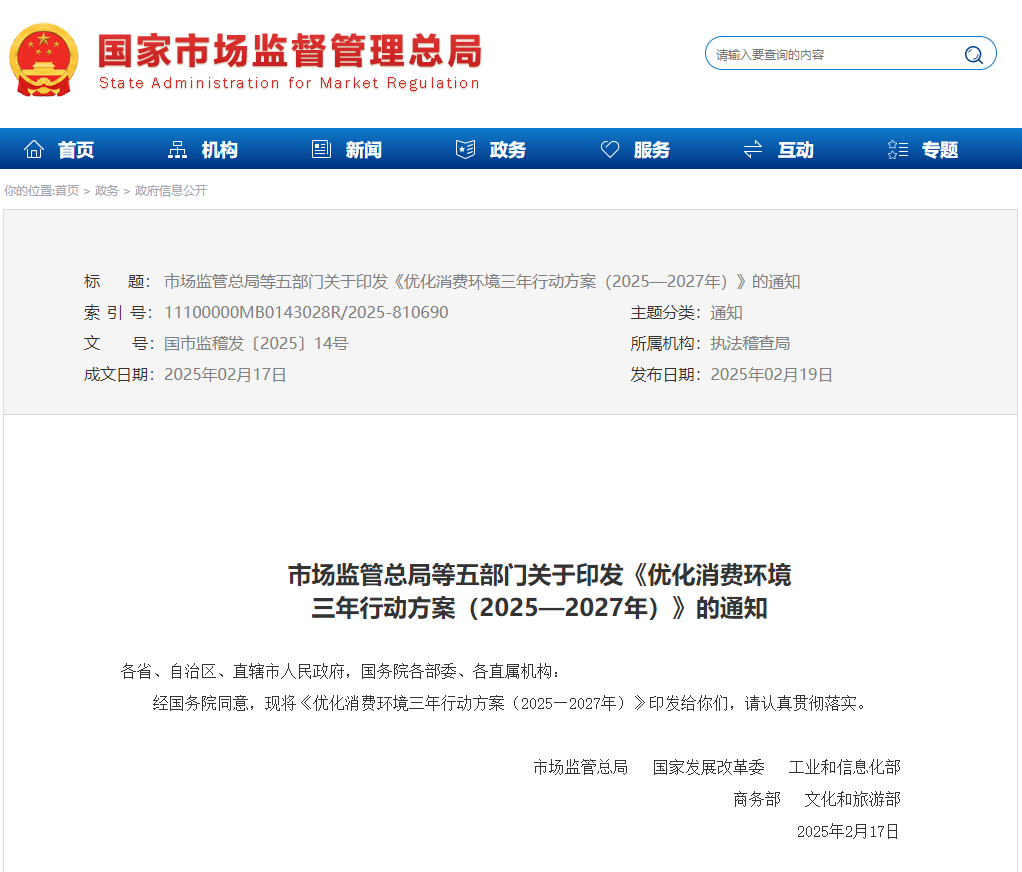The width and height of the screenshot is (1022, 872).
Task: Click the signatory 国家发展改革委
Action: click(x=708, y=767)
